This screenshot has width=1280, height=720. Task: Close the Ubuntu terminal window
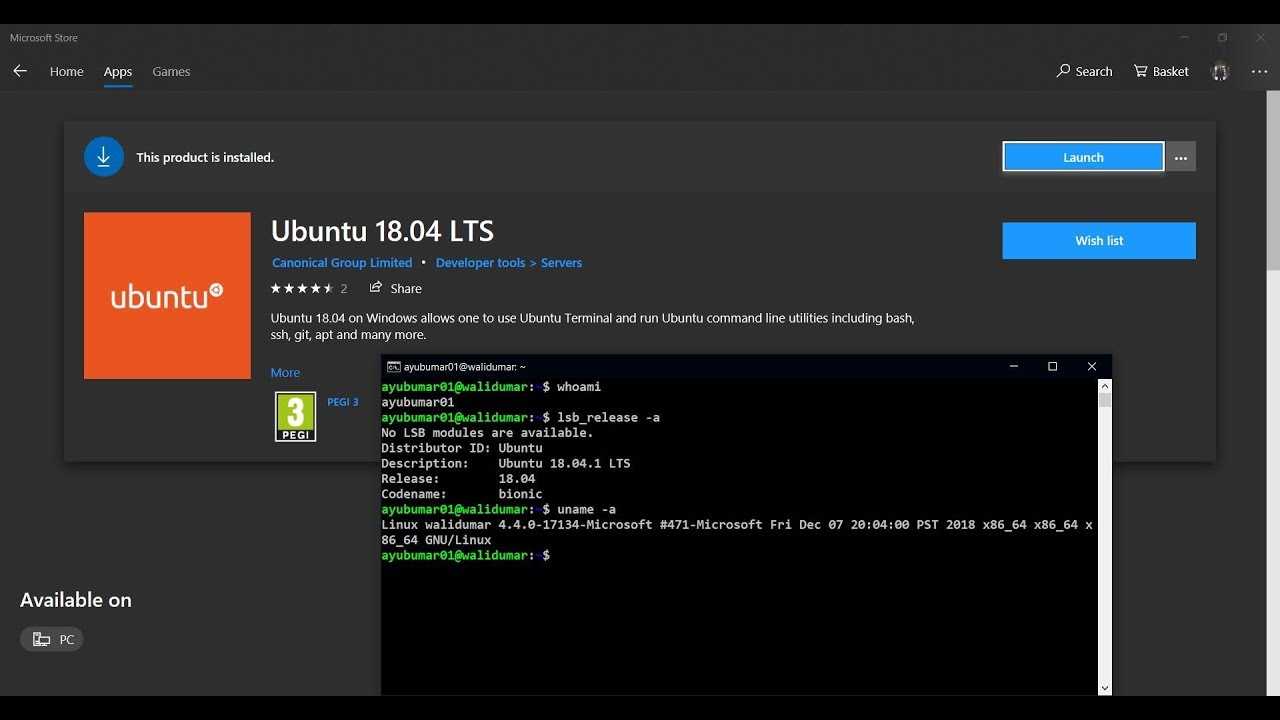pyautogui.click(x=1091, y=367)
